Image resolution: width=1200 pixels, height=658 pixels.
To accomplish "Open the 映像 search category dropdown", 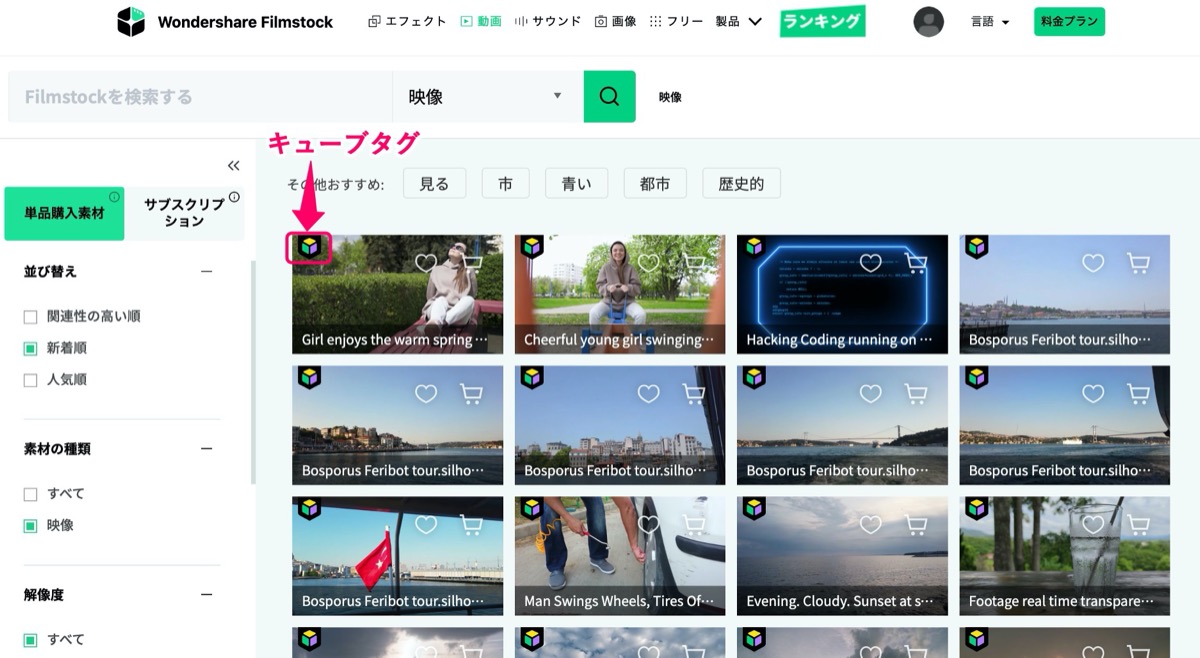I will (488, 97).
